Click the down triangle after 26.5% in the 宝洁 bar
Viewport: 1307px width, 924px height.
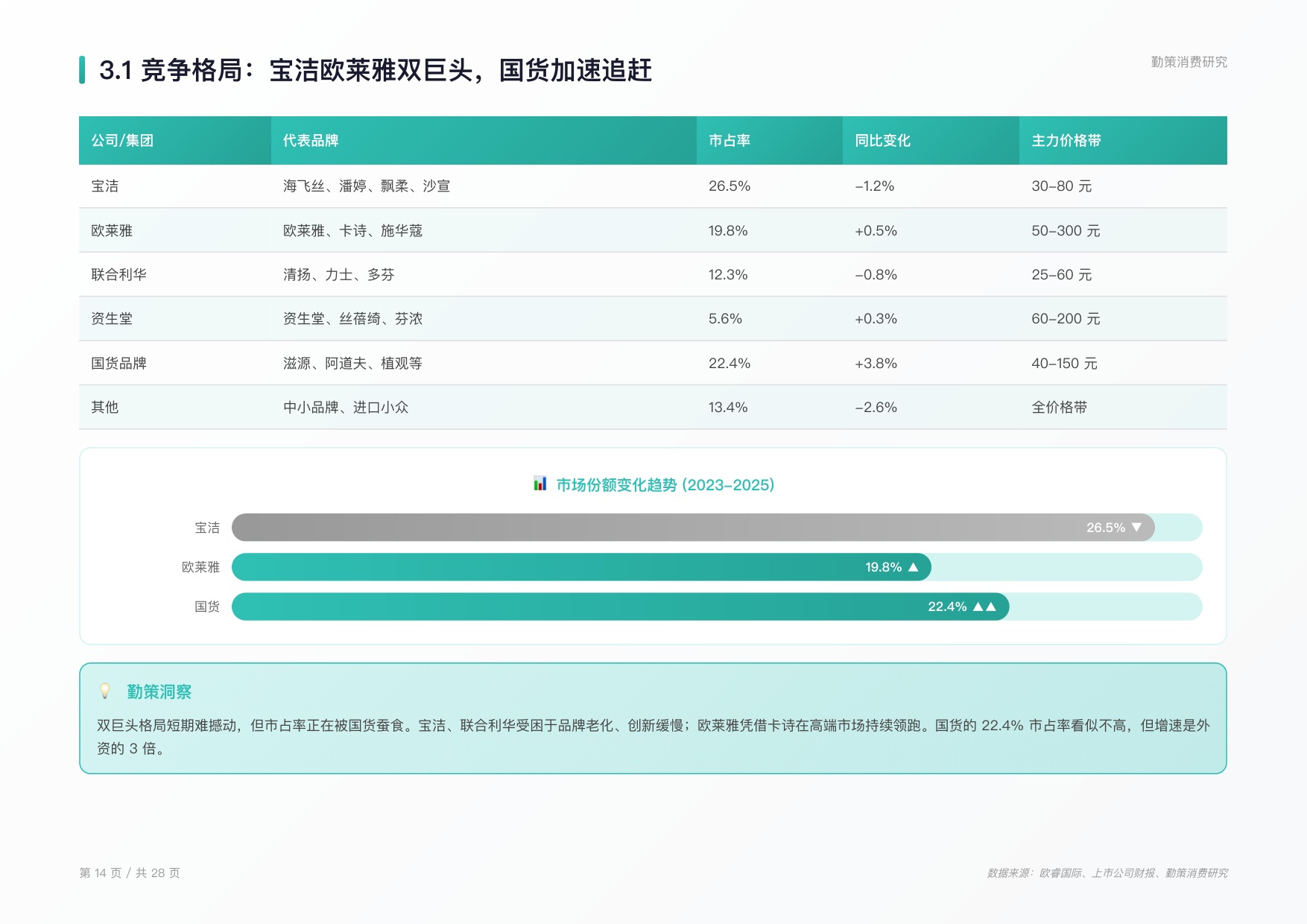1136,528
